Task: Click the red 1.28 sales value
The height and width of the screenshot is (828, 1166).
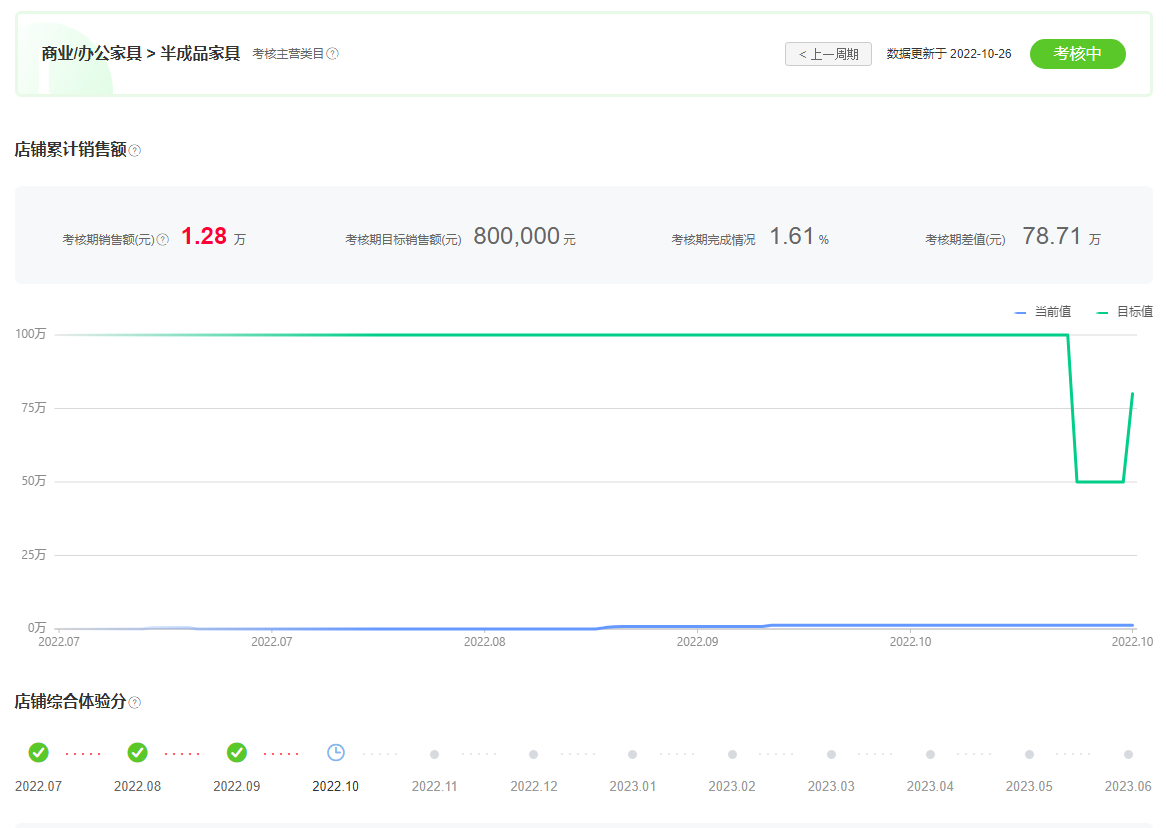Action: tap(204, 236)
